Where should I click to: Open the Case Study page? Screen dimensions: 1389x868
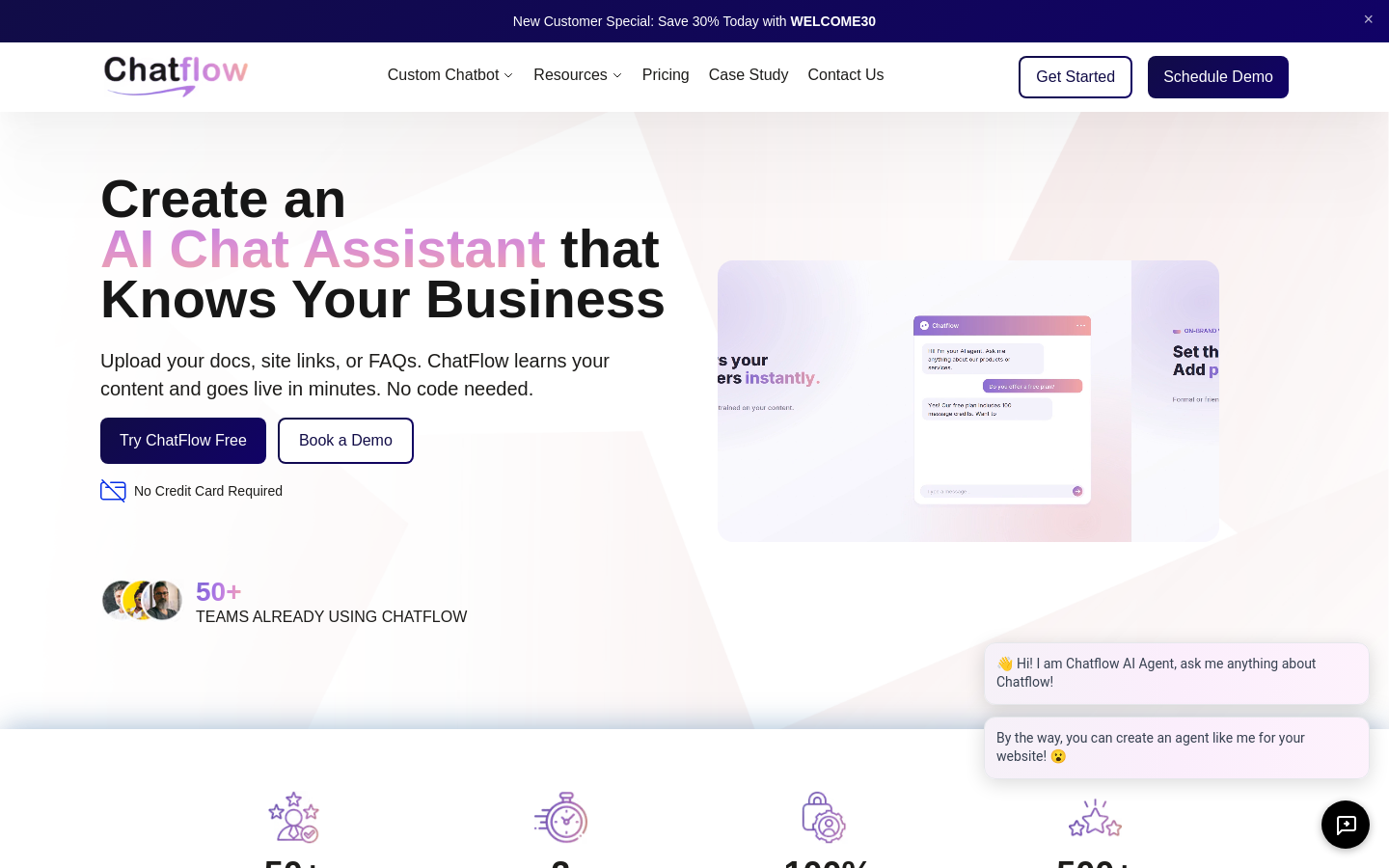(749, 75)
